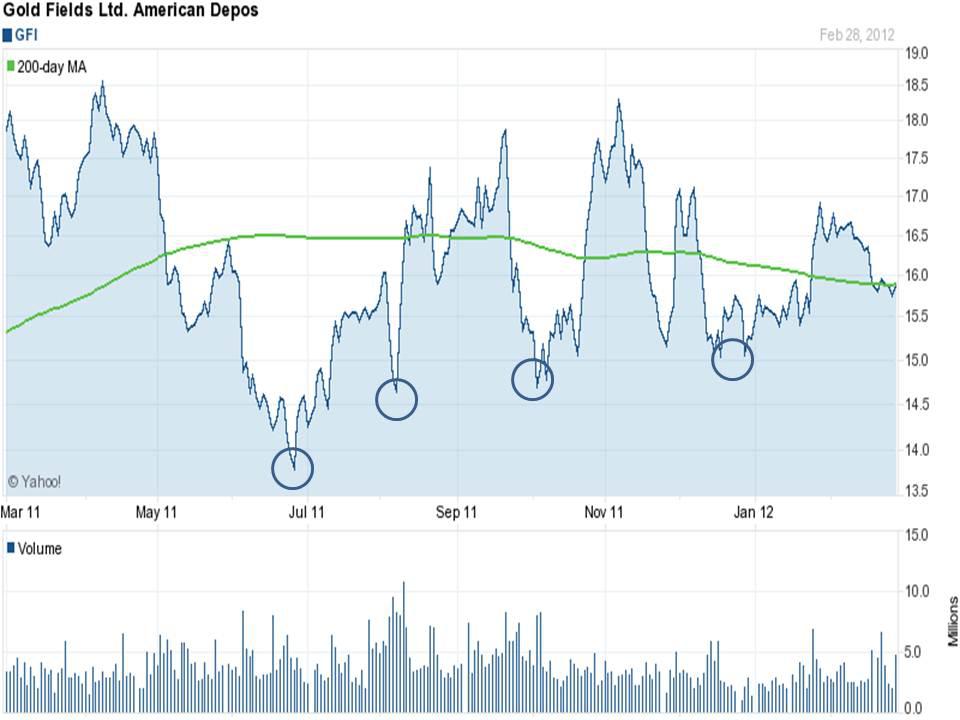This screenshot has height=720, width=960.
Task: Click the 14.5 price axis value
Action: click(x=917, y=404)
